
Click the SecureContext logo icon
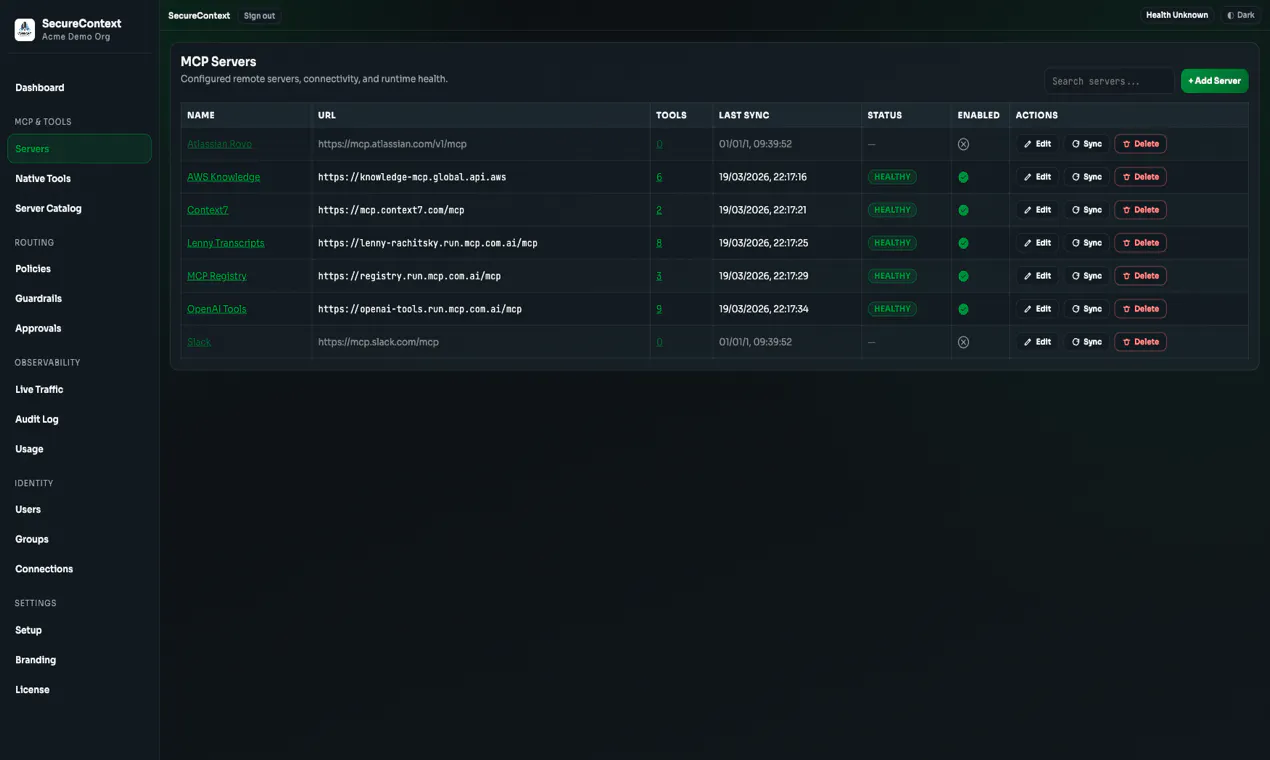[25, 30]
